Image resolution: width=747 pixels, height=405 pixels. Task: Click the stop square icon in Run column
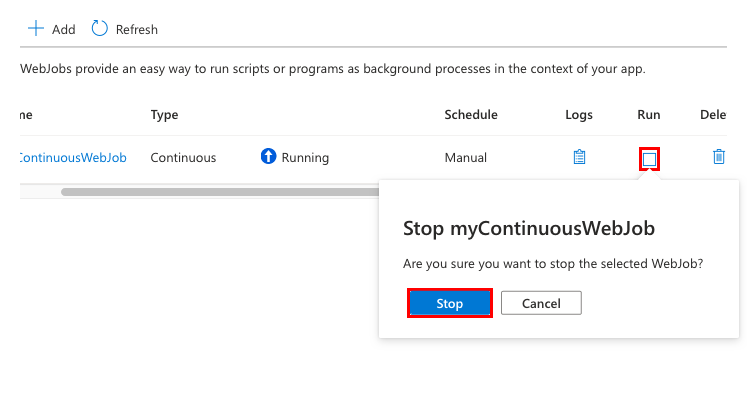(649, 159)
